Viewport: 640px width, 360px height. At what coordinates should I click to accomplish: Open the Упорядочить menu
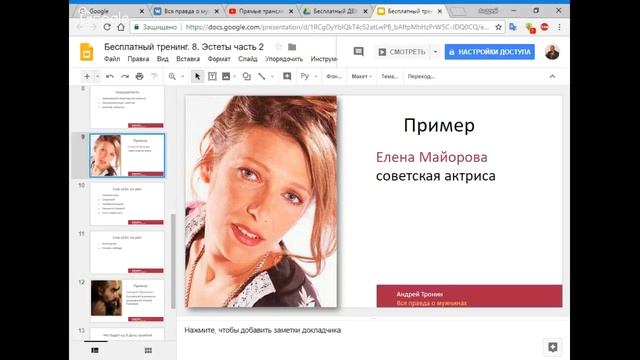[x=284, y=59]
